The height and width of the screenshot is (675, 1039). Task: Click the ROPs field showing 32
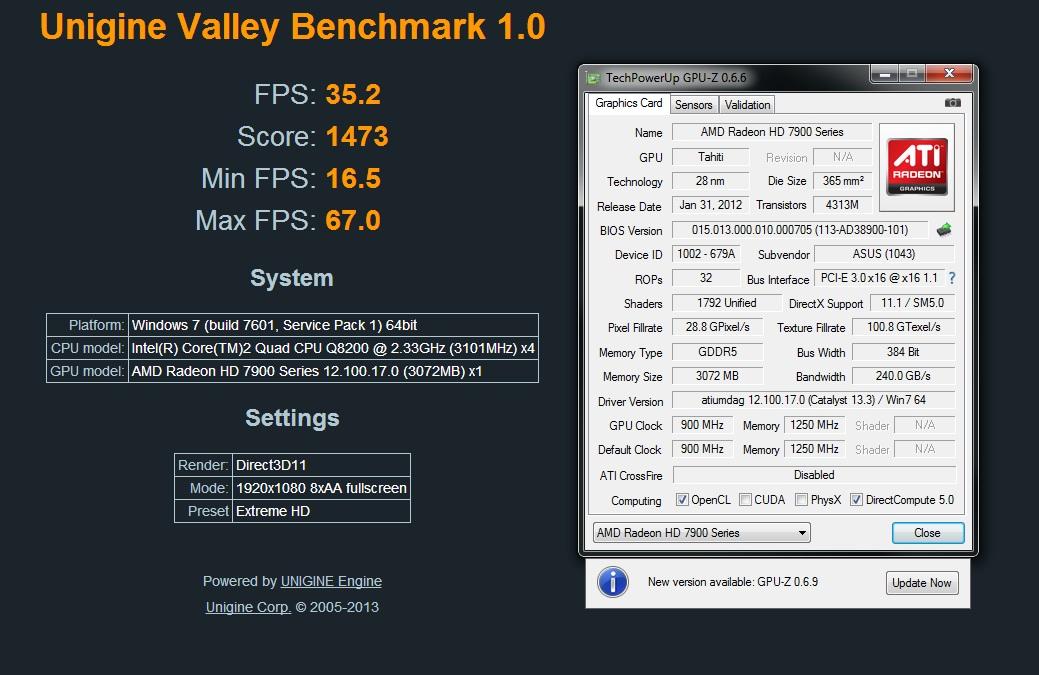(706, 278)
